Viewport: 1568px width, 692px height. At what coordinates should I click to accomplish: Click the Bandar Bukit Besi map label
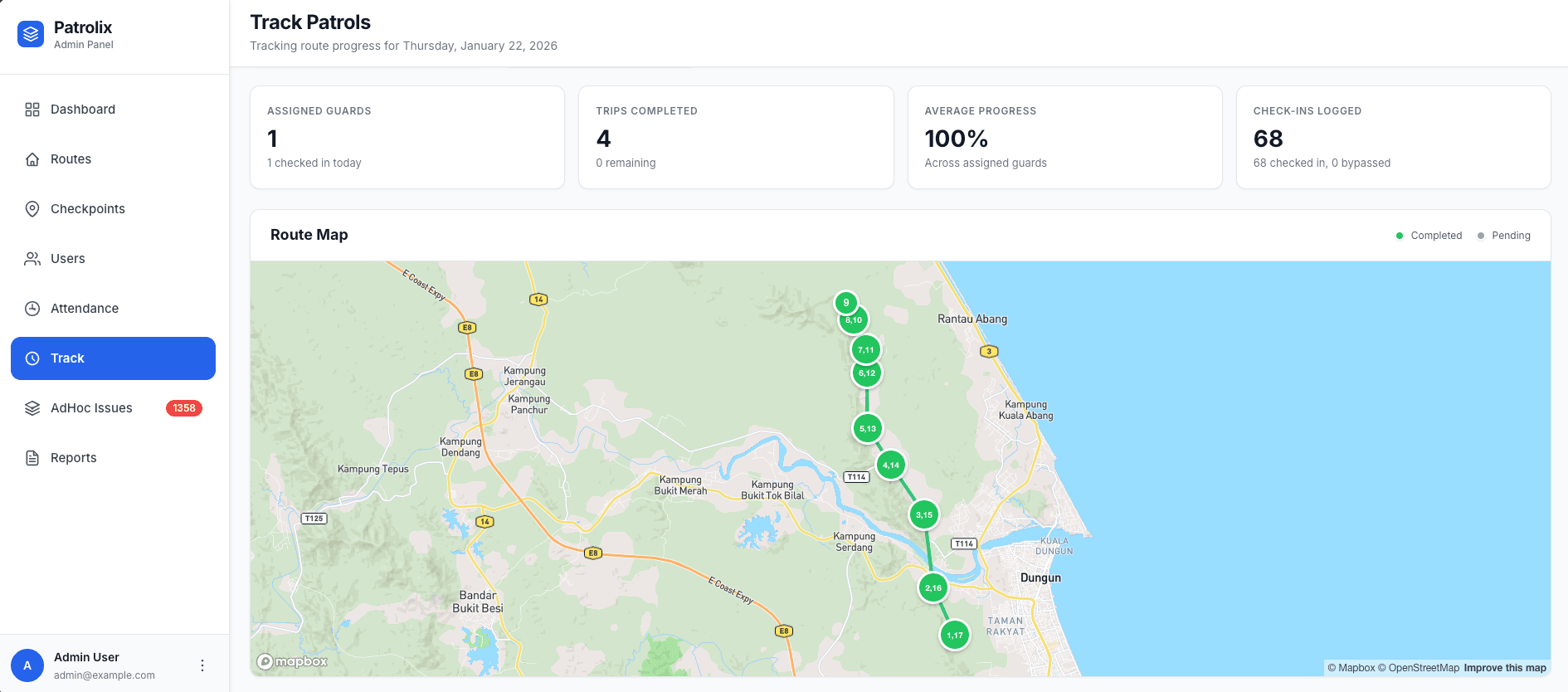tap(478, 602)
